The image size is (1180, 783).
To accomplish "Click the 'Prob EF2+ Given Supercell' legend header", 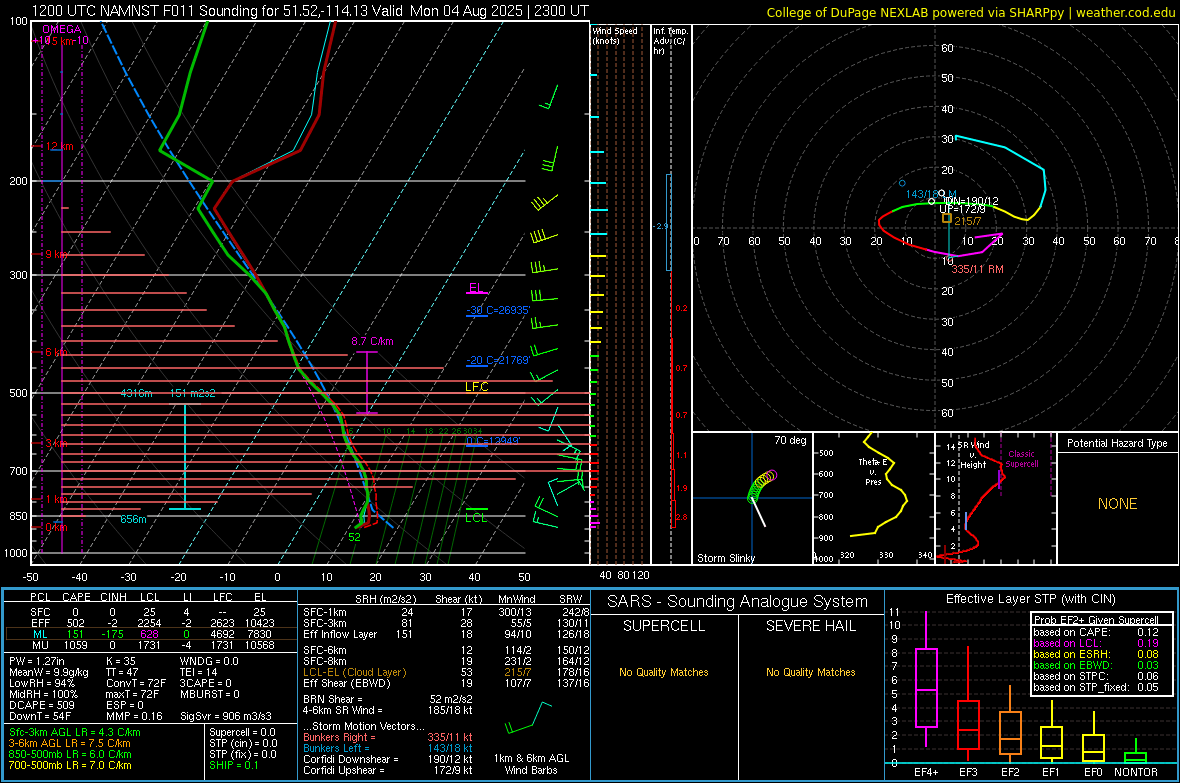I will tap(1096, 620).
